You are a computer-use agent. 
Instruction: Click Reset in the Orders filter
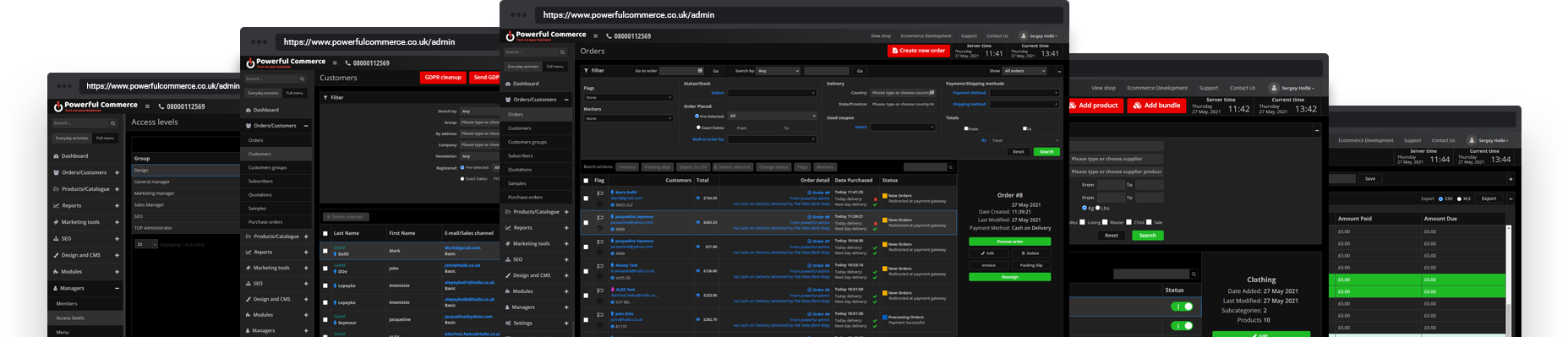click(x=1018, y=152)
